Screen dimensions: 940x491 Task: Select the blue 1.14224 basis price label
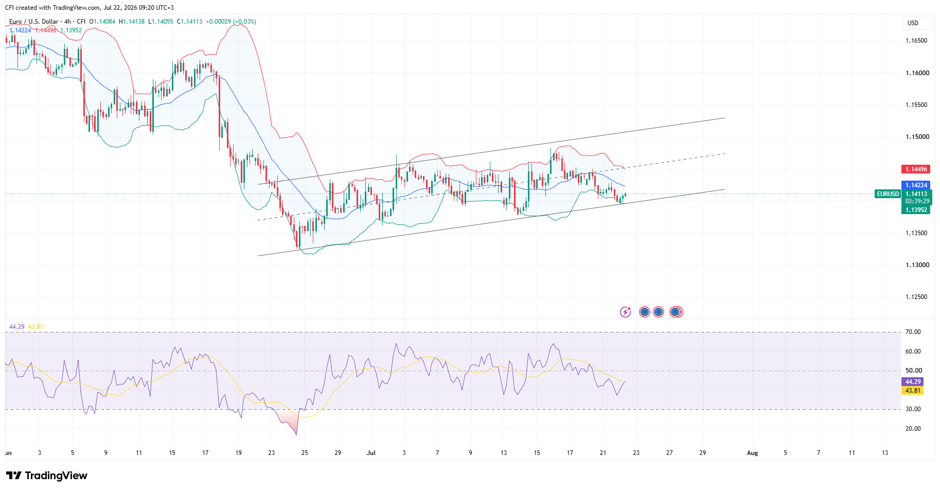coord(917,185)
